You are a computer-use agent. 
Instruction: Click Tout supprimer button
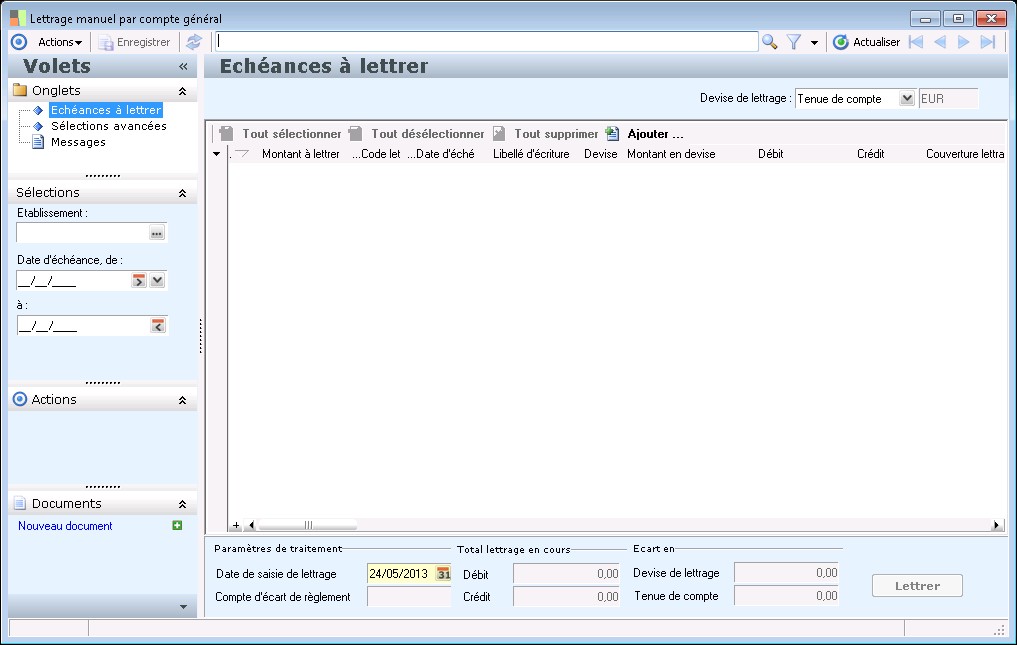pos(545,134)
